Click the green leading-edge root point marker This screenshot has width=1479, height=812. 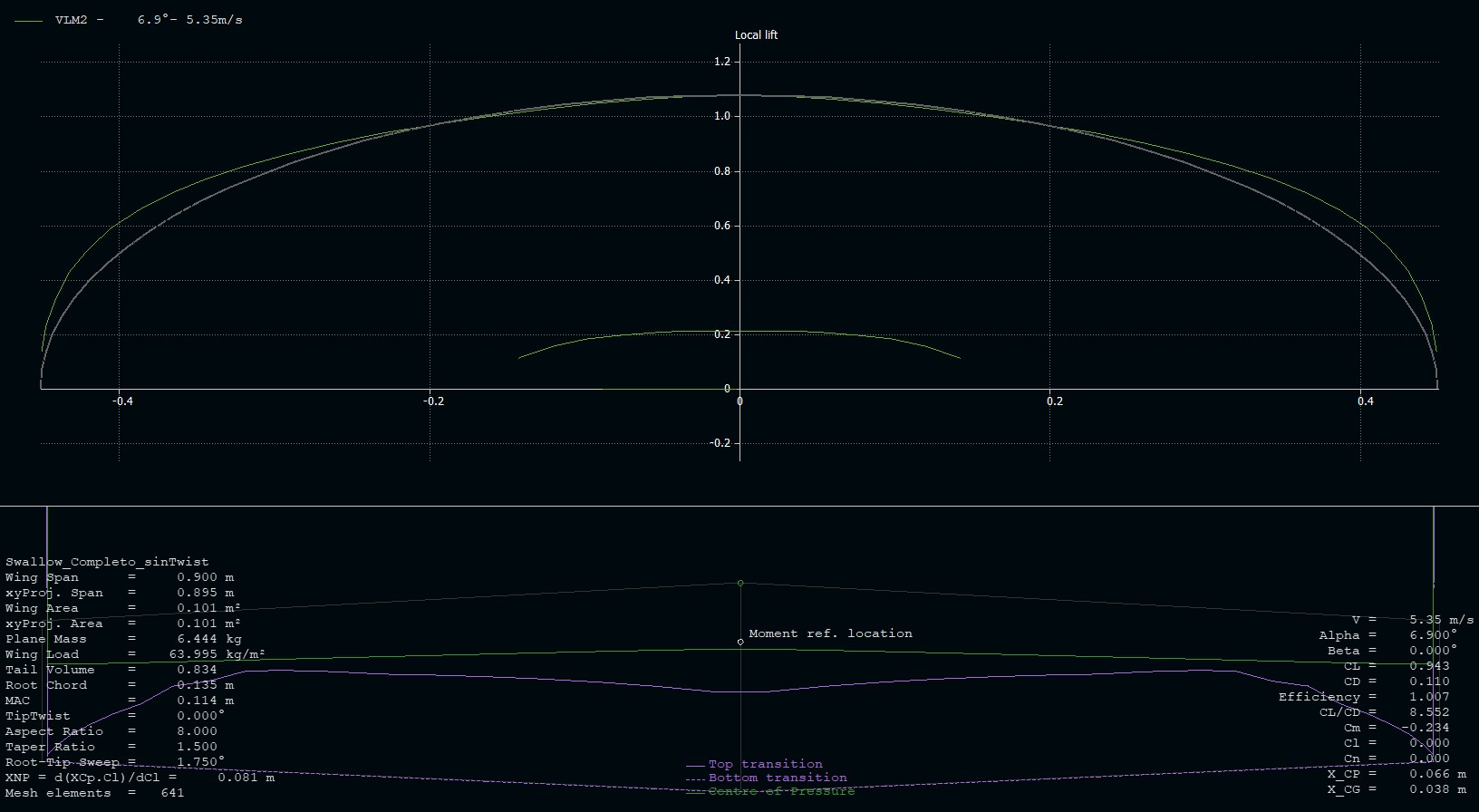pos(740,583)
